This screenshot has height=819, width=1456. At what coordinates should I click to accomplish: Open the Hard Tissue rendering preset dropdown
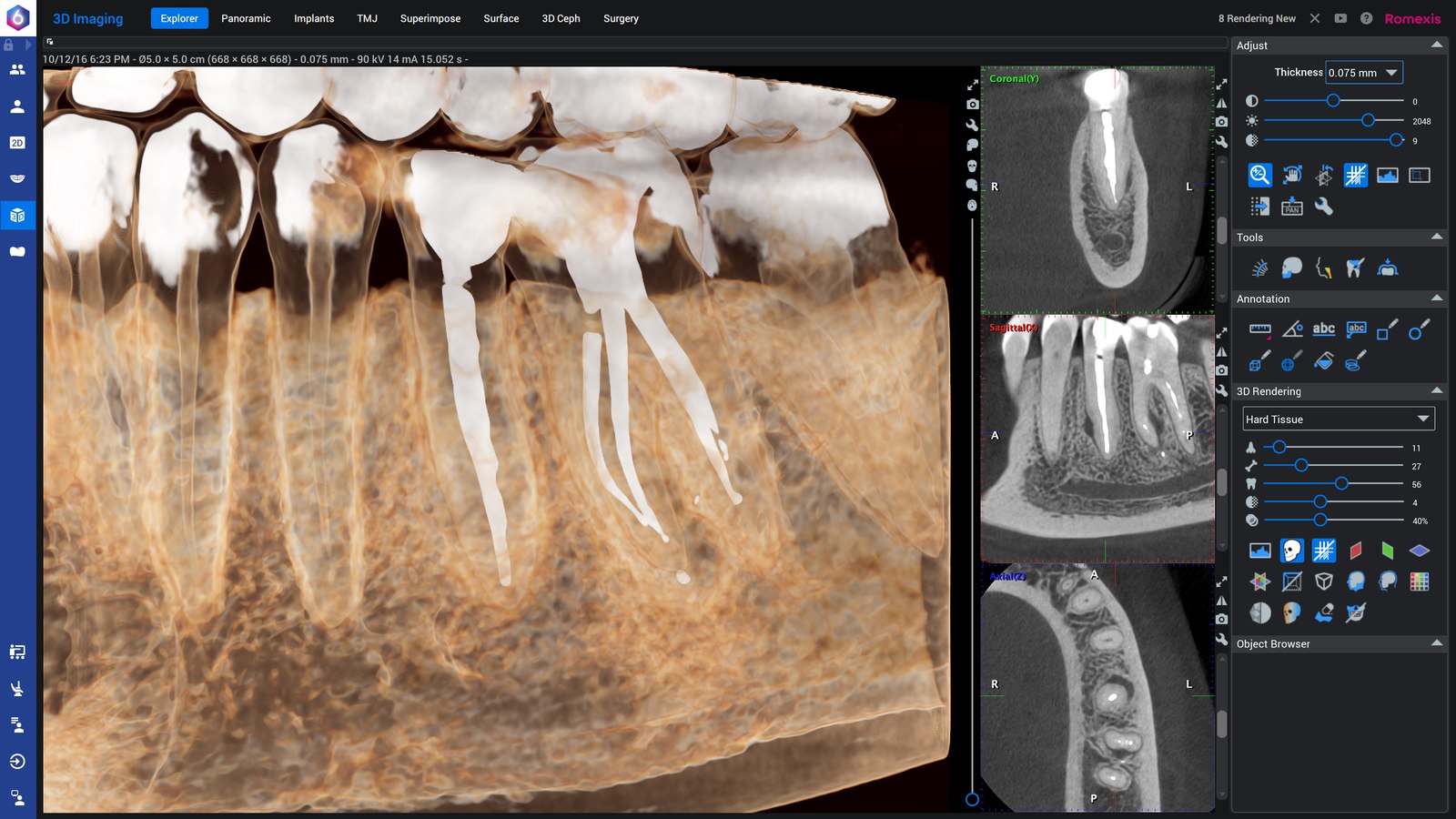click(x=1339, y=419)
